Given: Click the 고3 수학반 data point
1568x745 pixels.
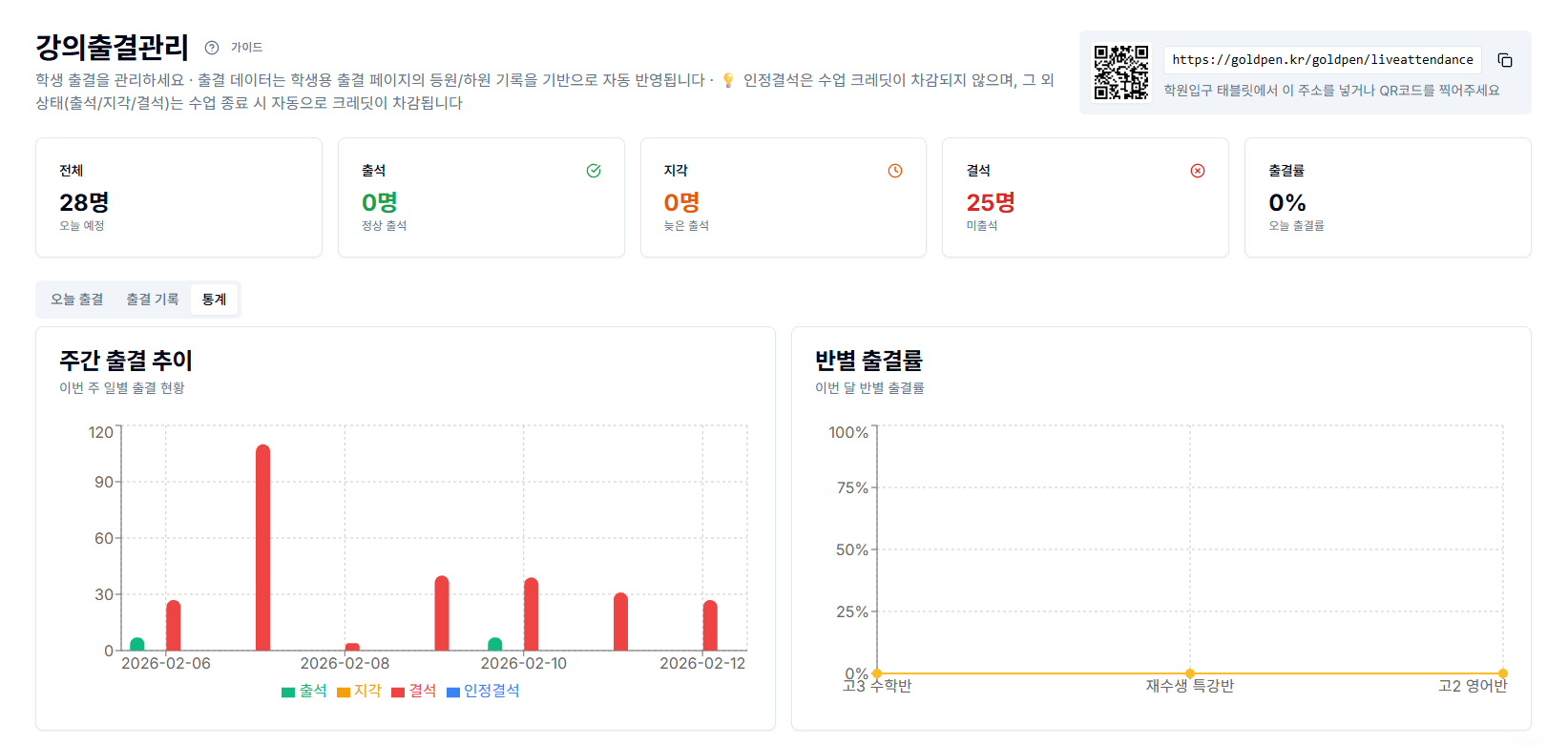Looking at the screenshot, I should click(877, 673).
